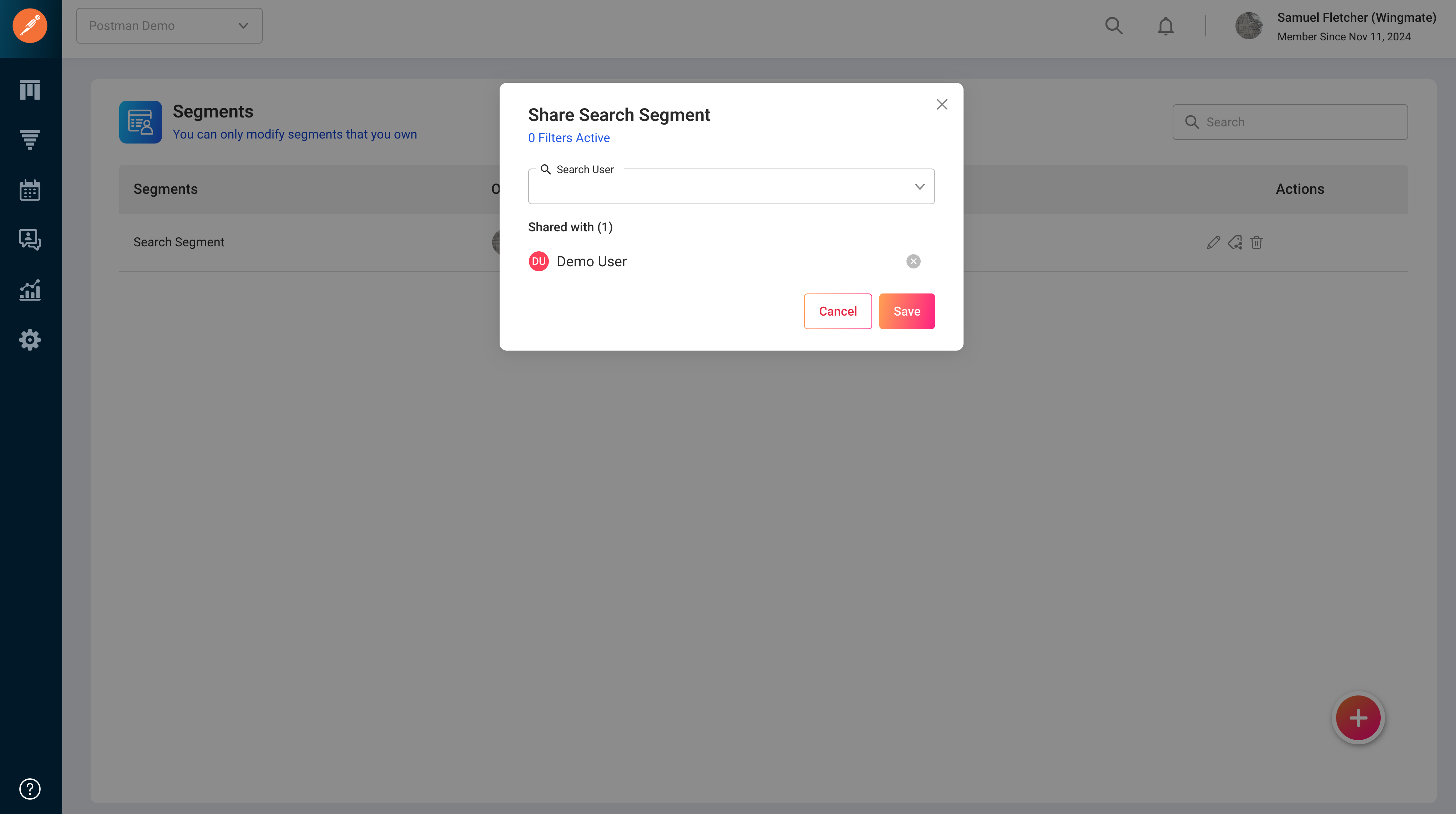1456x814 pixels.
Task: Click the Postman logo icon
Action: tap(30, 26)
